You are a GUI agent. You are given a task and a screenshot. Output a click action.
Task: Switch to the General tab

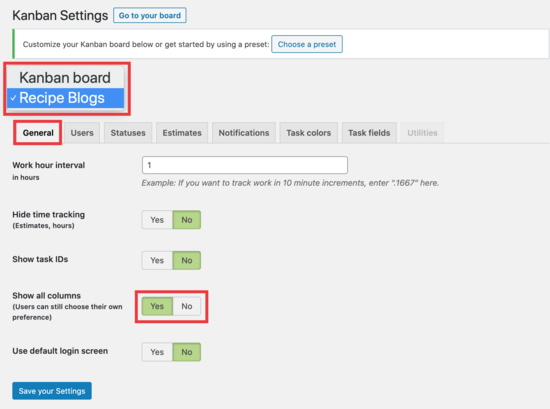[38, 133]
